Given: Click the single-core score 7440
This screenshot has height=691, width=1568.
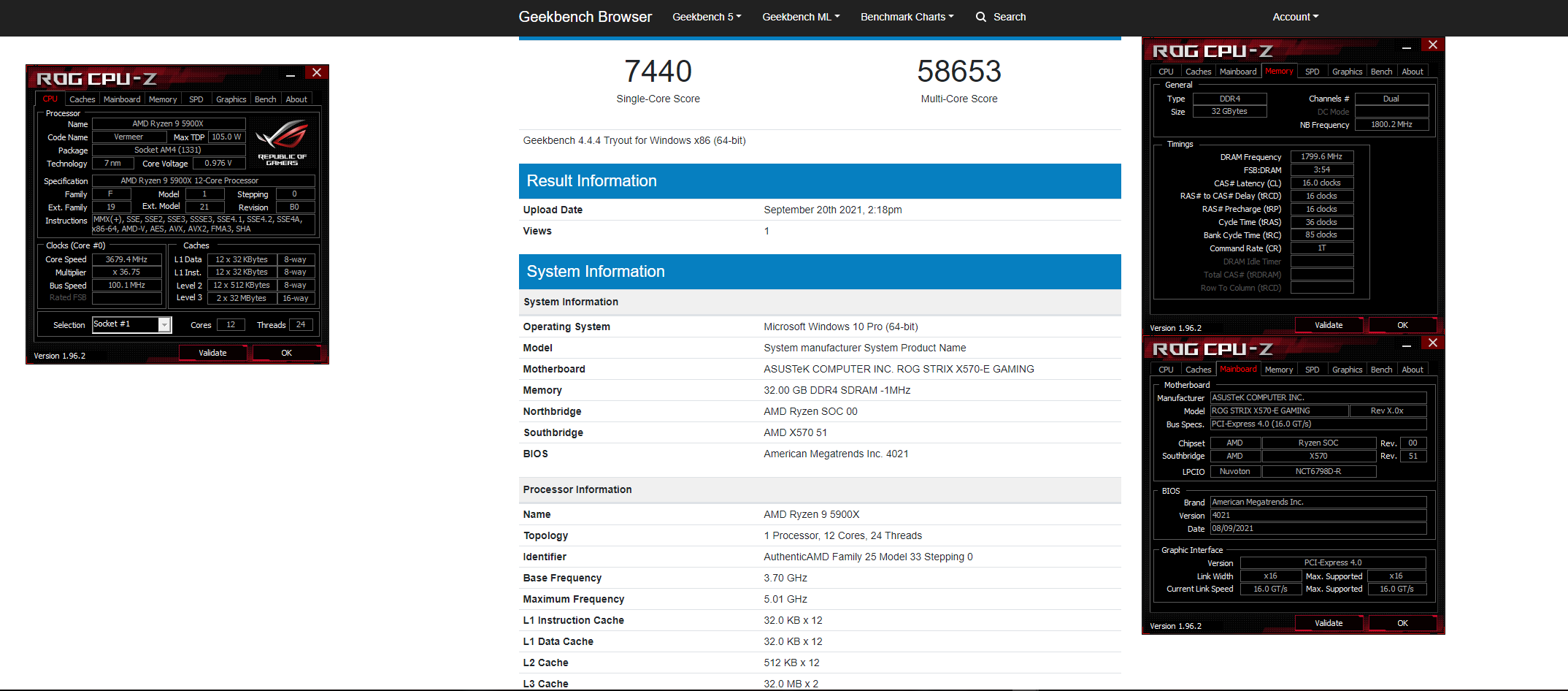Looking at the screenshot, I should click(658, 71).
